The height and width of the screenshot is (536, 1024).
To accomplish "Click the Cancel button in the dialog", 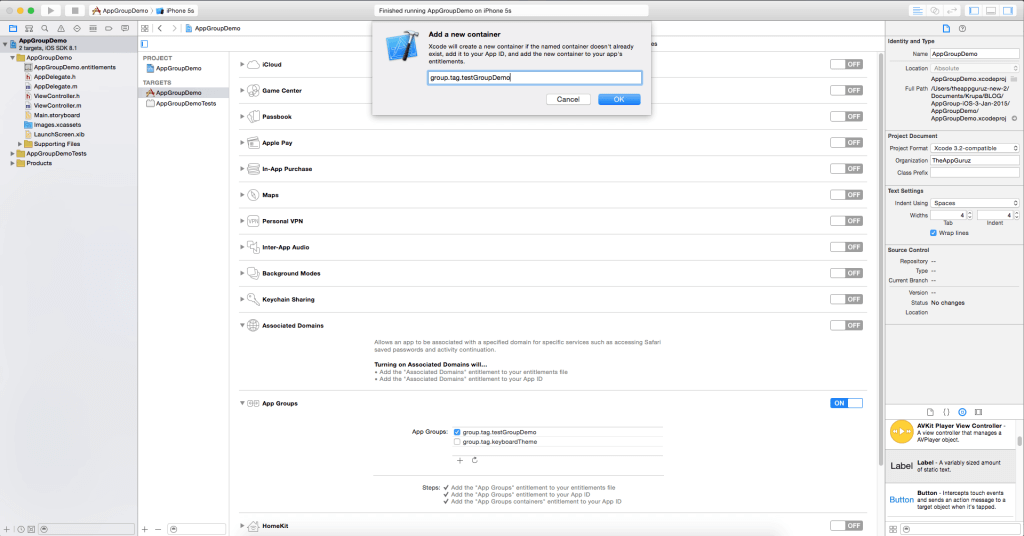I will 568,99.
